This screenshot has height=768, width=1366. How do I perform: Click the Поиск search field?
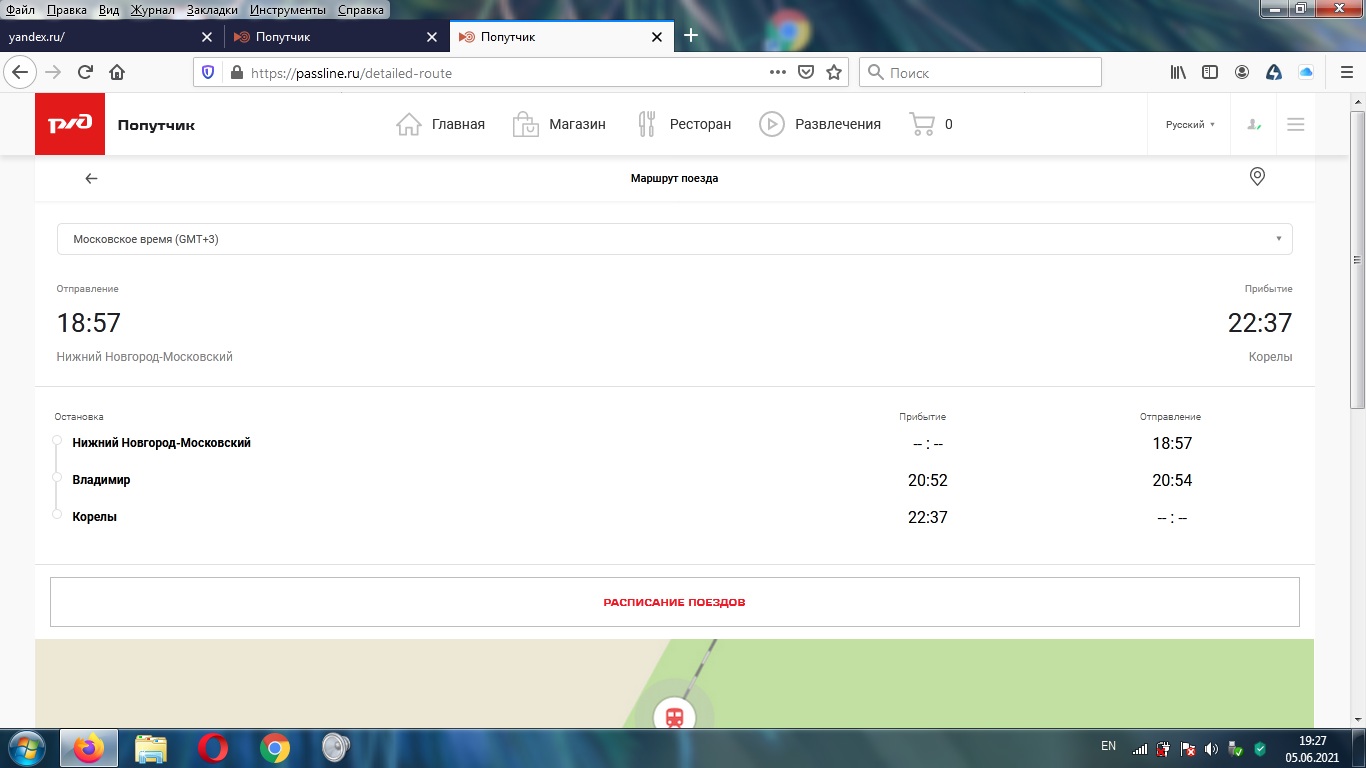(980, 72)
